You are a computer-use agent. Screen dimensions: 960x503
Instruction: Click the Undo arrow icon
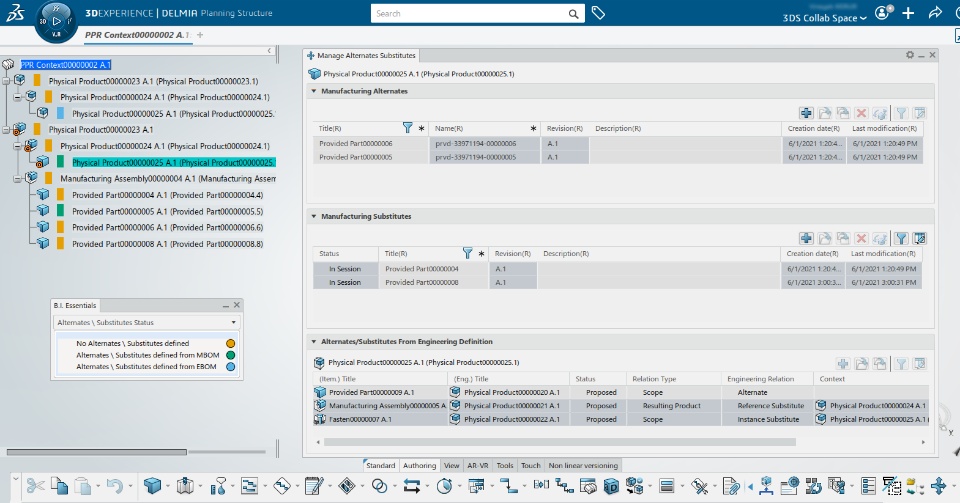pos(114,486)
